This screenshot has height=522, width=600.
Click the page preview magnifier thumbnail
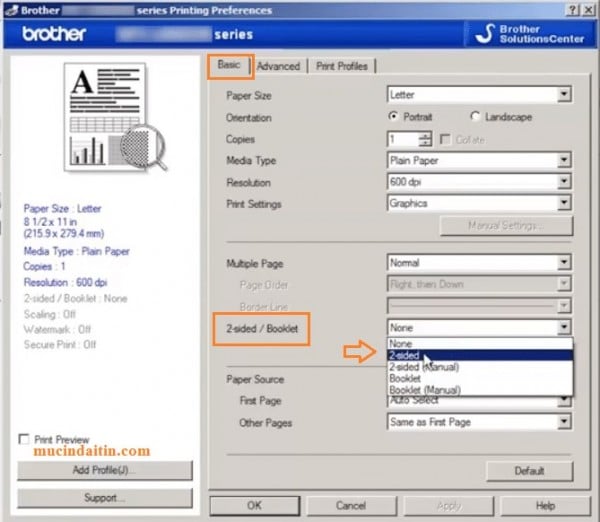(115, 117)
